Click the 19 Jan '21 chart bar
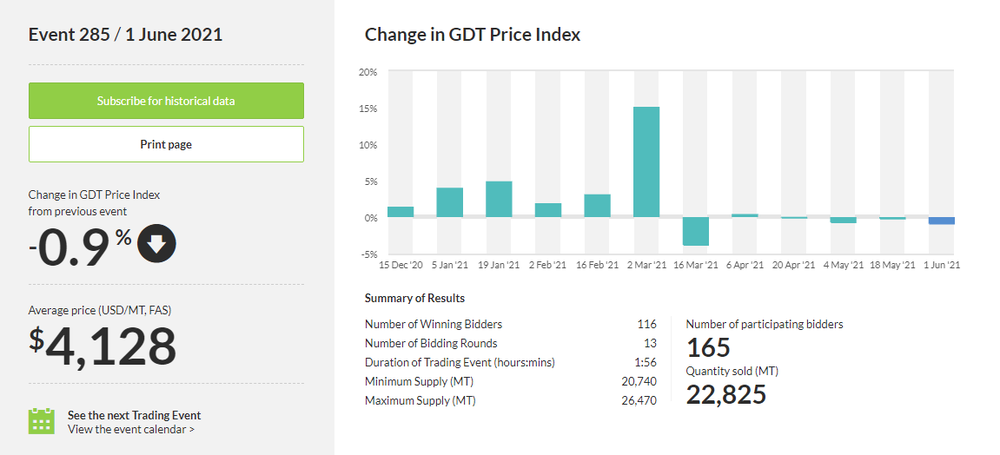 pyautogui.click(x=498, y=199)
